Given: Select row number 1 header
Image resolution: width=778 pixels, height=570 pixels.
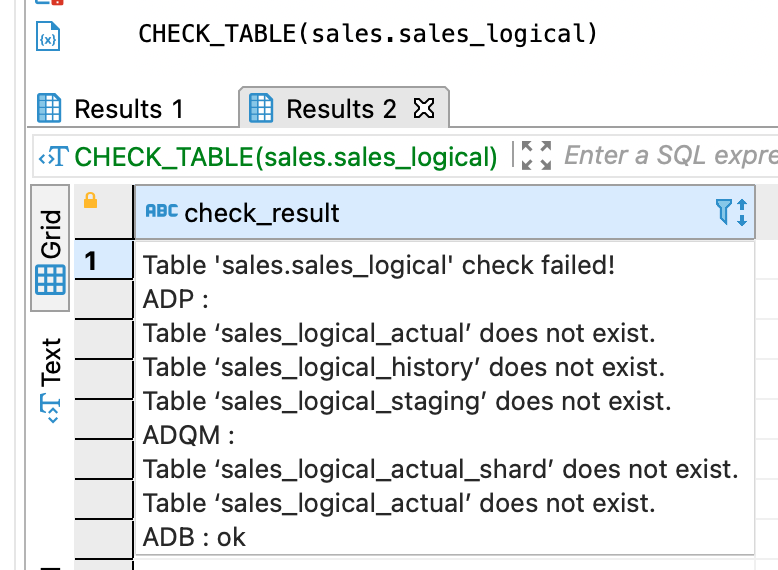Looking at the screenshot, I should click(104, 260).
